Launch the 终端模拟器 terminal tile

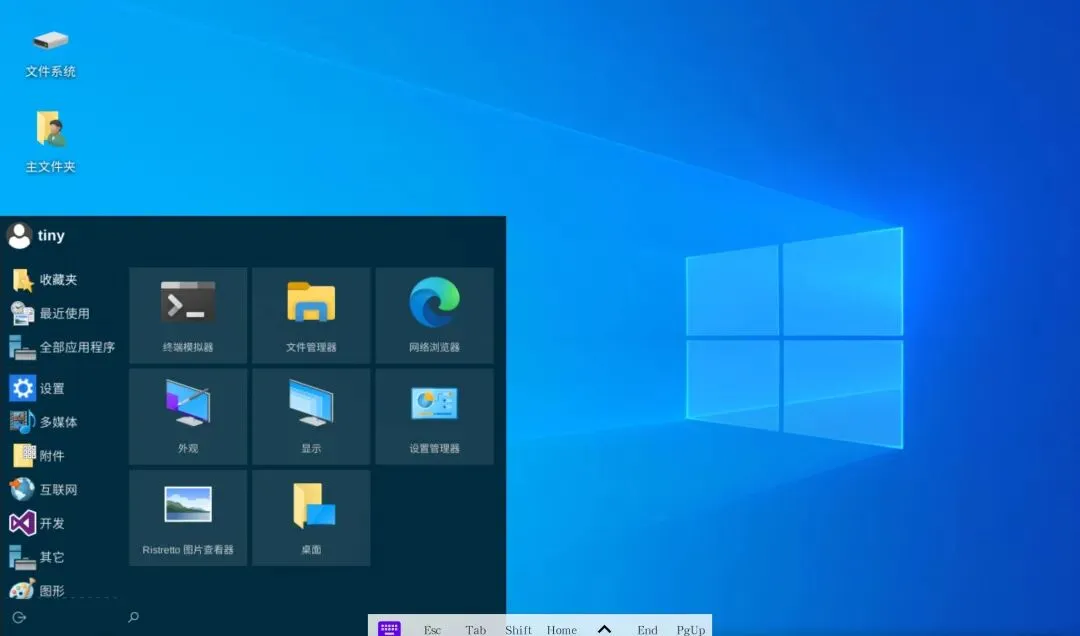click(x=188, y=316)
